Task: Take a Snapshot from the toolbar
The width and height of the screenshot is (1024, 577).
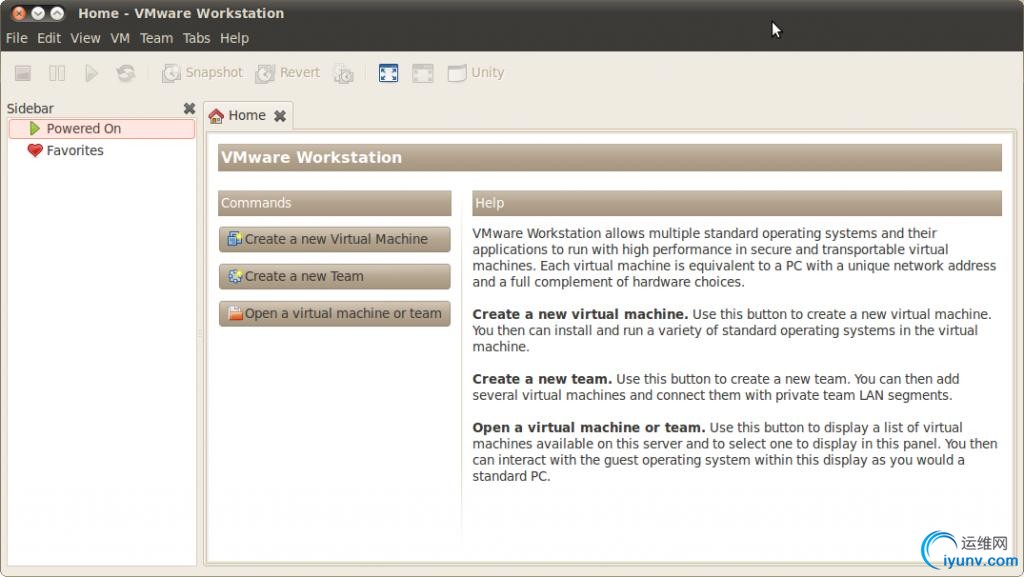Action: pyautogui.click(x=202, y=73)
